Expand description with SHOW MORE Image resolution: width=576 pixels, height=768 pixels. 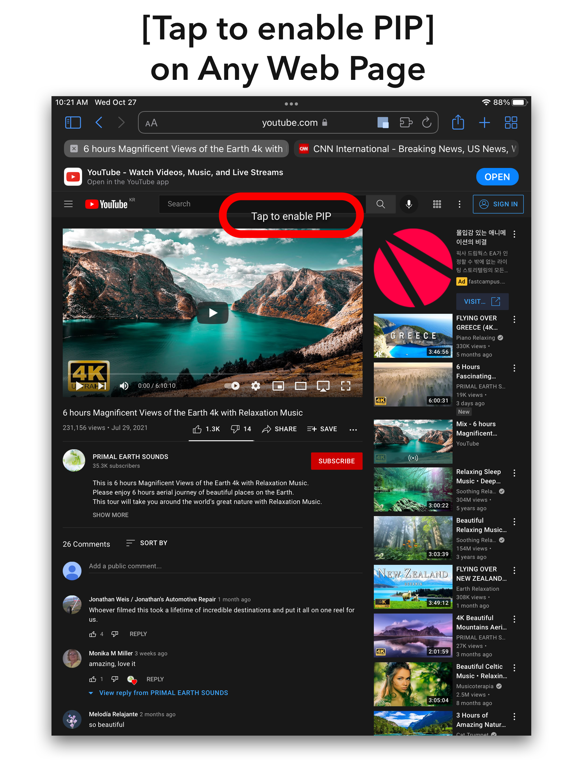click(111, 515)
